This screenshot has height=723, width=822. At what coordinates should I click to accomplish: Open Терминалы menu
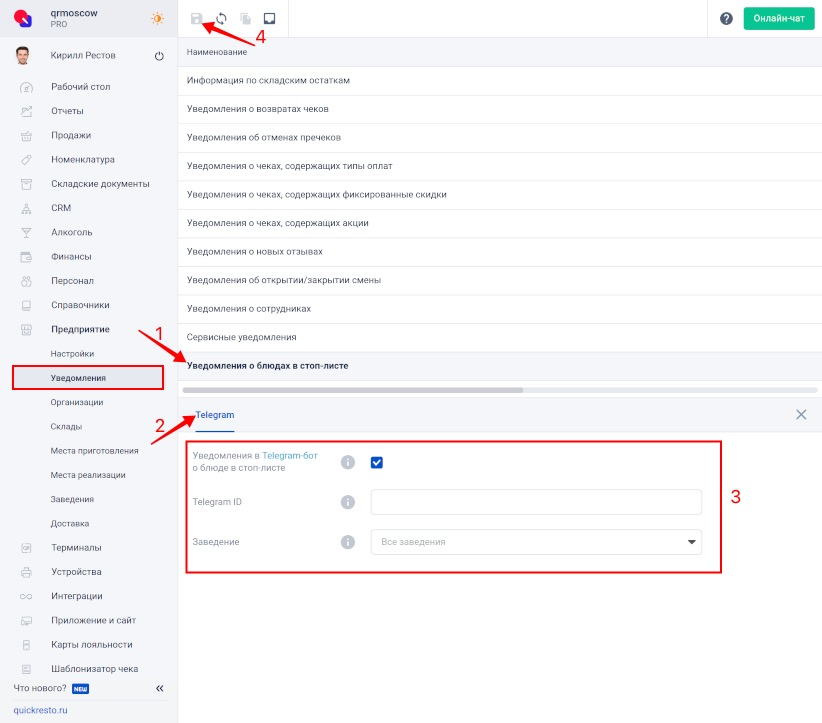[76, 548]
